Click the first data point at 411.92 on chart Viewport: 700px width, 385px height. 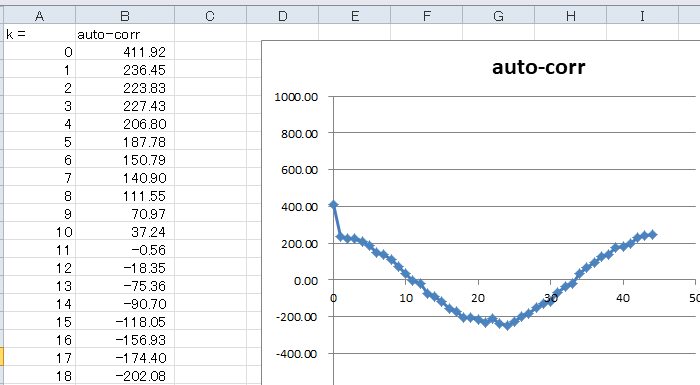point(333,205)
